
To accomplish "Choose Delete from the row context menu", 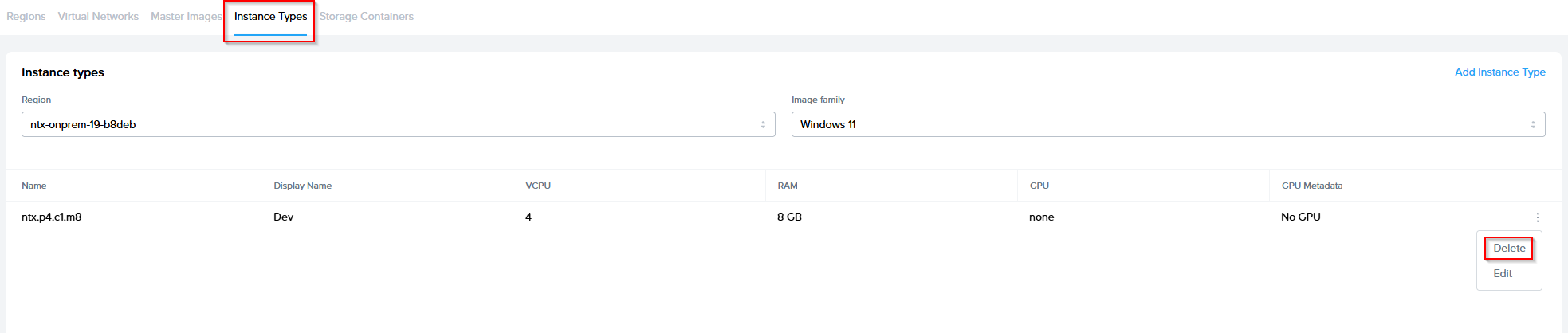I will point(1508,248).
